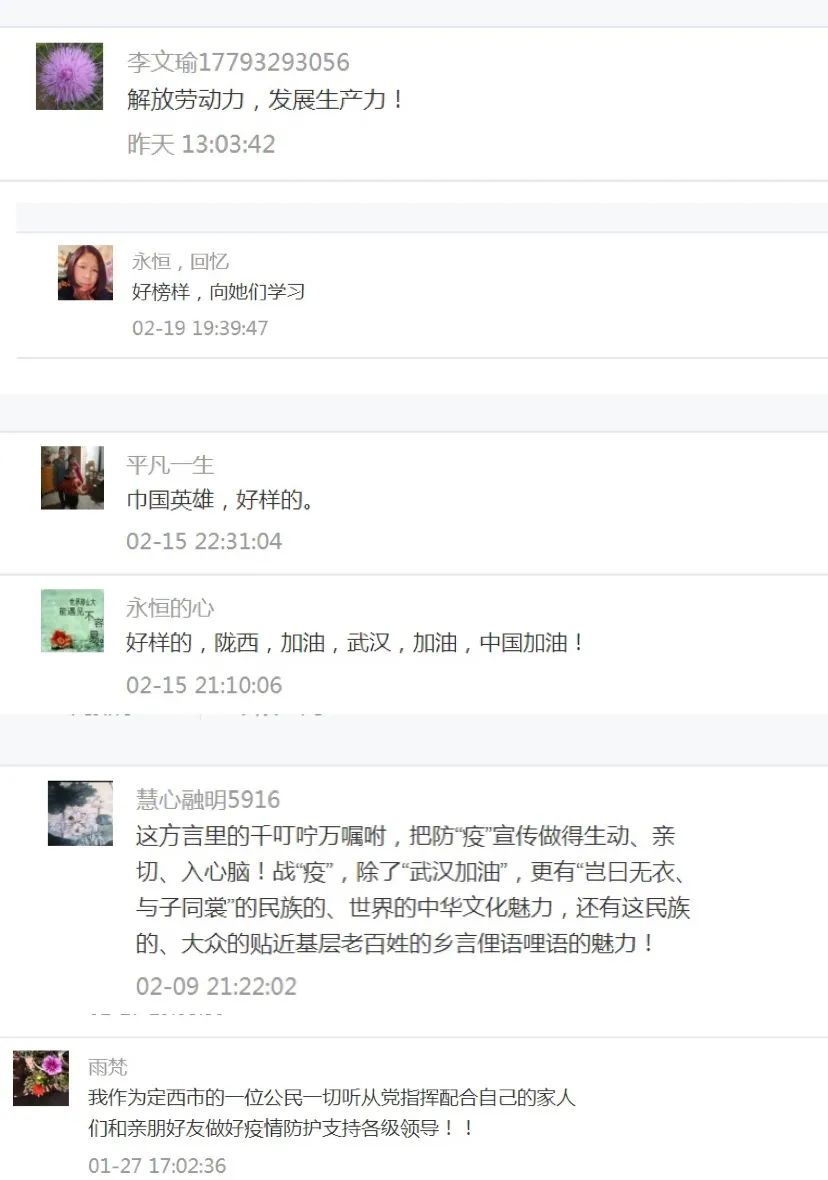Select comment 解放劳动力，发展生产力！
This screenshot has height=1180, width=828.
coord(266,99)
